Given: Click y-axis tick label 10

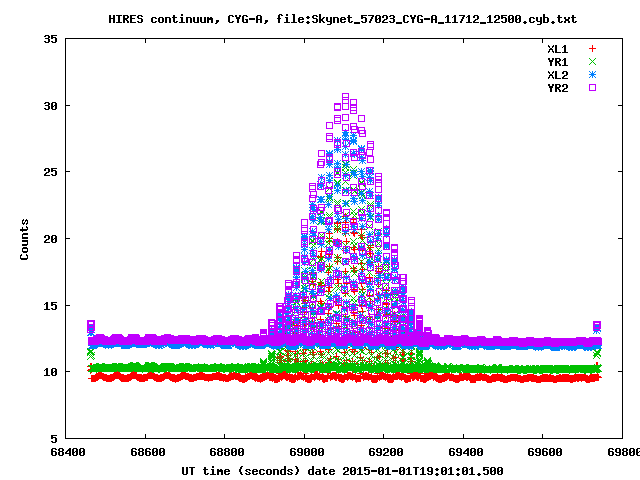Looking at the screenshot, I should pos(51,372).
